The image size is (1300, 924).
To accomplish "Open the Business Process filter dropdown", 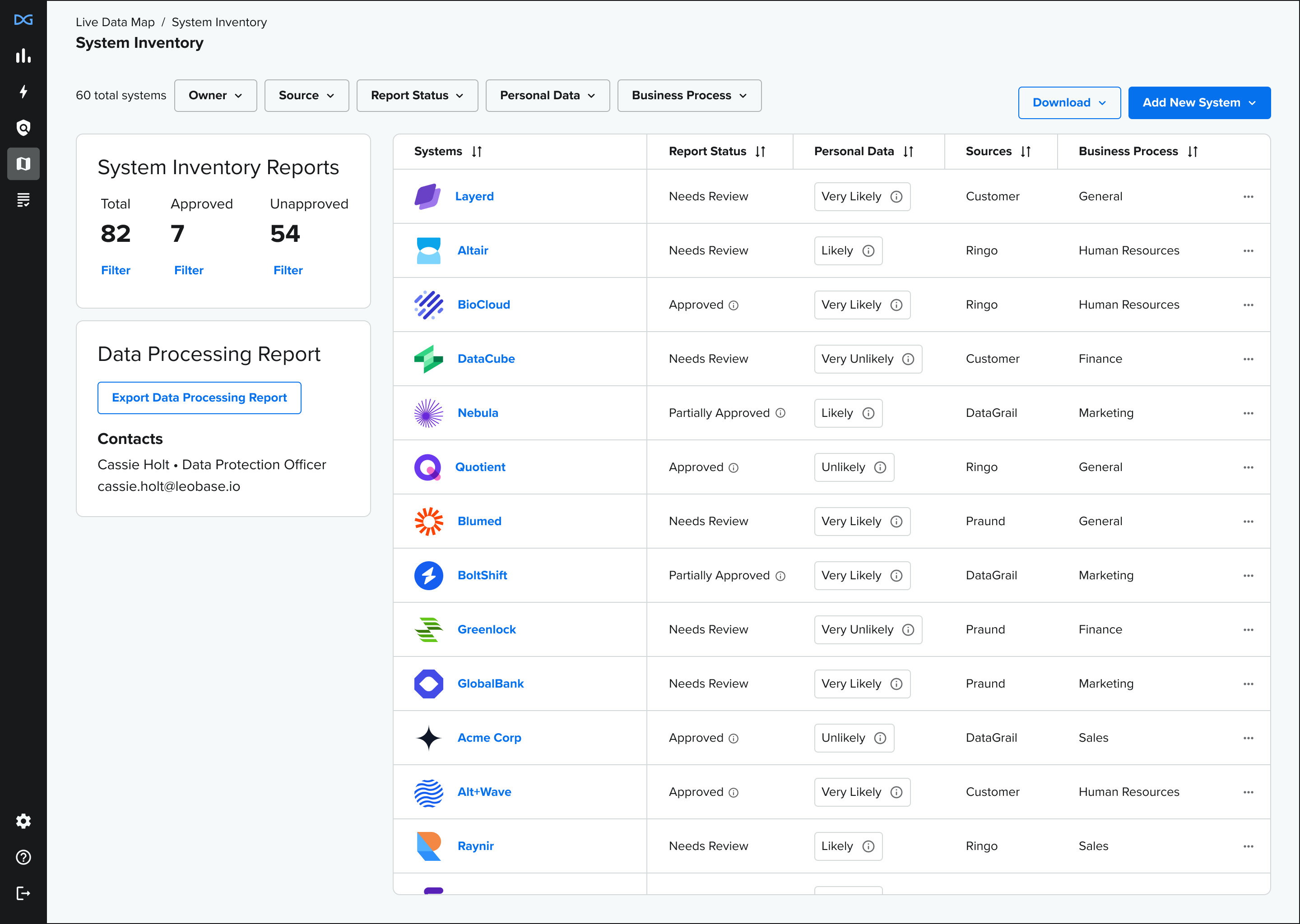I will 689,96.
